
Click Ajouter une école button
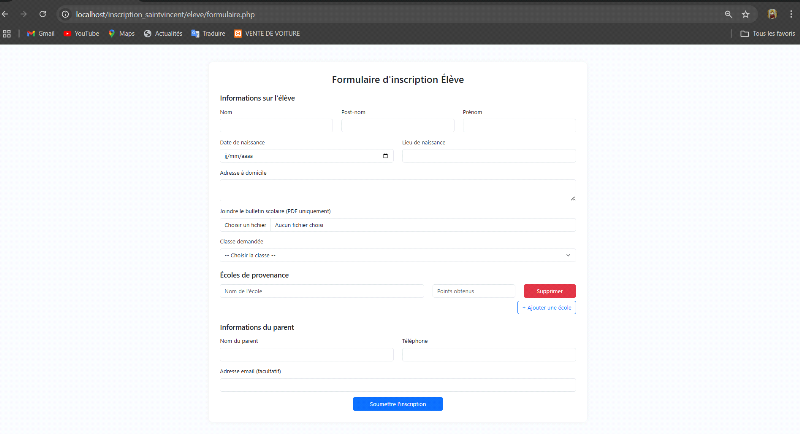coord(546,308)
